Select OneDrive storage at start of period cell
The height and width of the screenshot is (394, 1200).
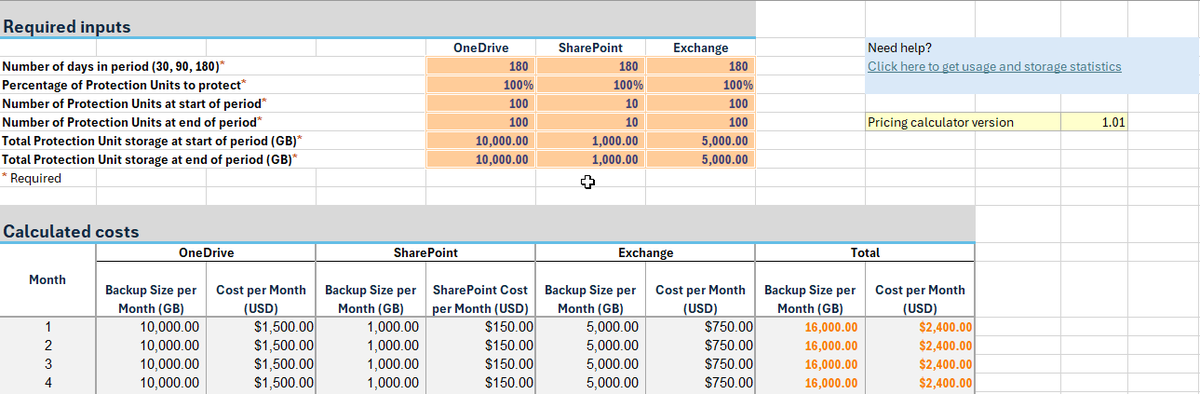pos(480,141)
